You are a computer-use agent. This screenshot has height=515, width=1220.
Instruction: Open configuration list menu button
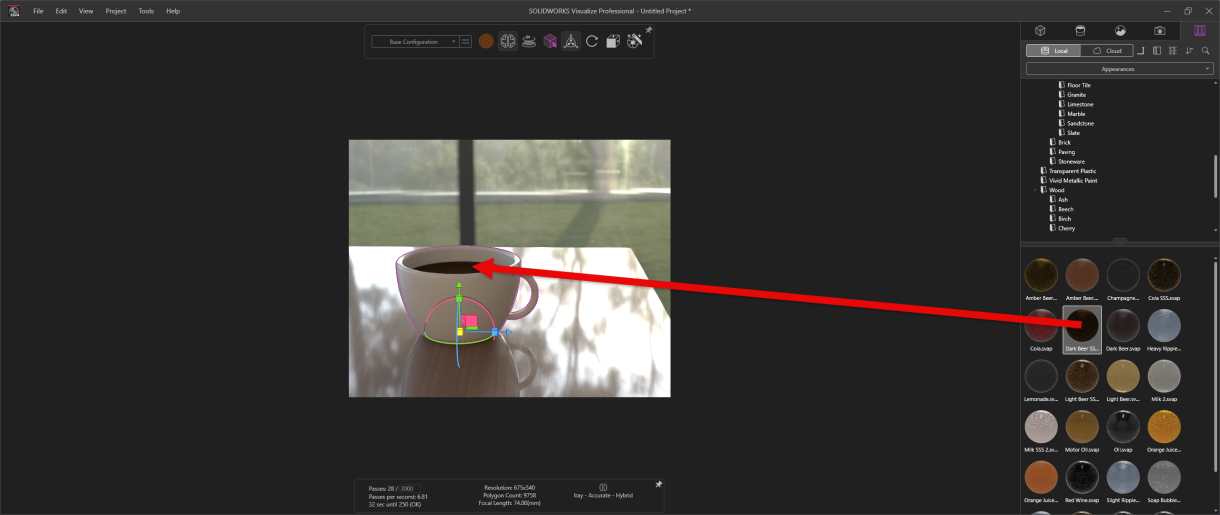click(x=466, y=42)
